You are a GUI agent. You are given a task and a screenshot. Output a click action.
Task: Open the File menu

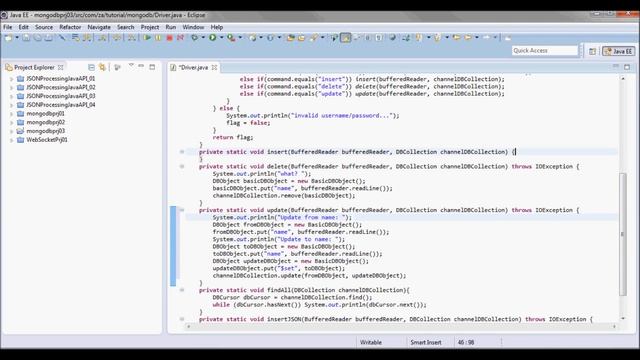click(8, 27)
